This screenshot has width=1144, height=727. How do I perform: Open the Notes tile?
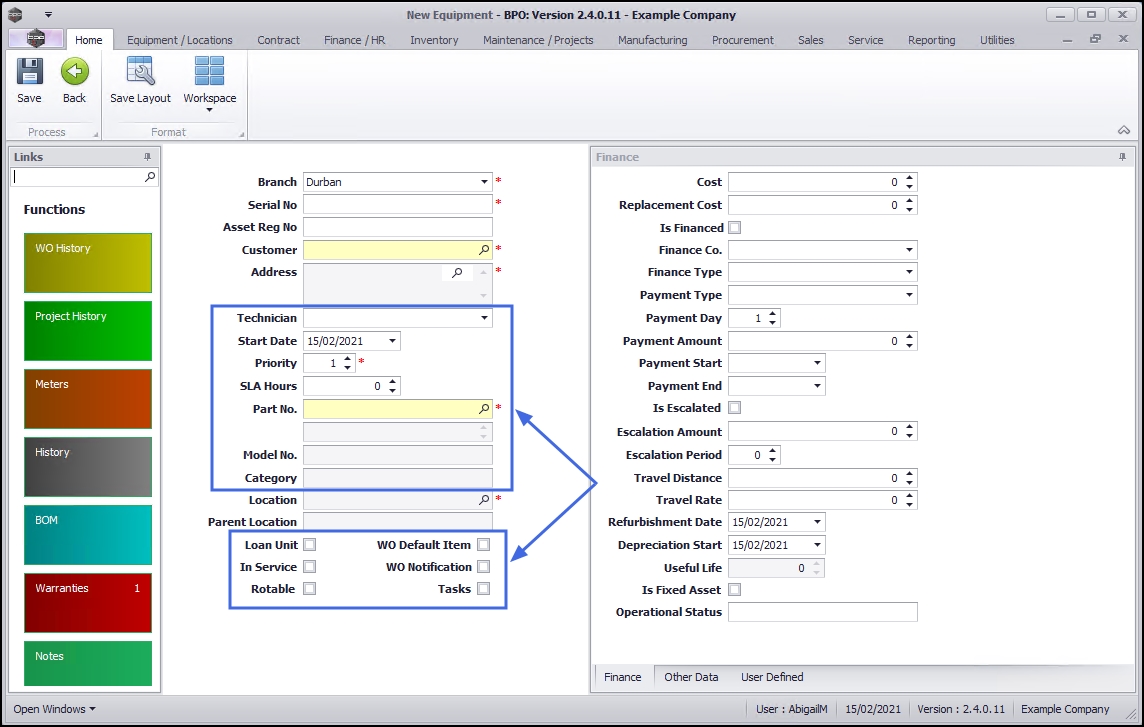[x=88, y=663]
